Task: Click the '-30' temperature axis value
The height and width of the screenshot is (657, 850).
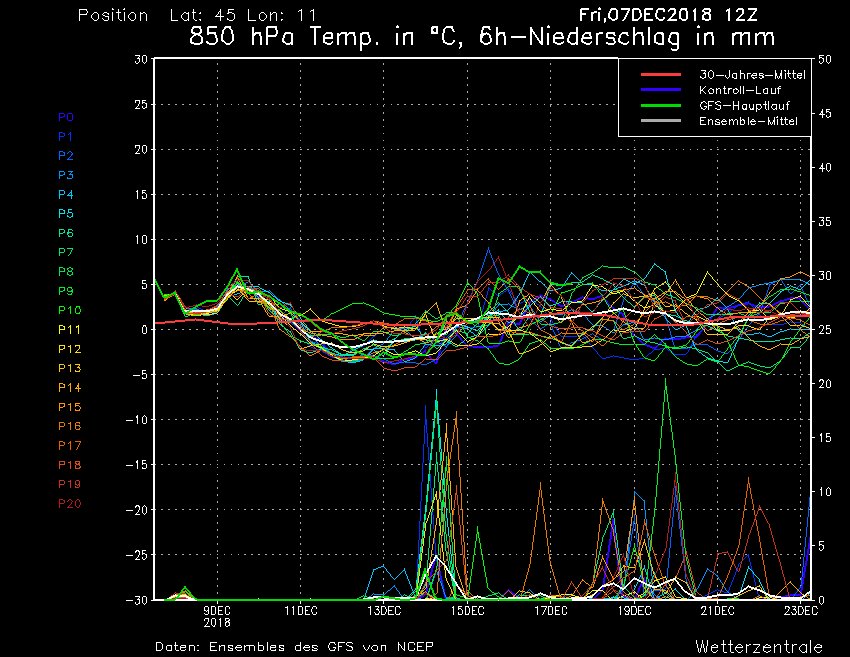Action: 136,600
